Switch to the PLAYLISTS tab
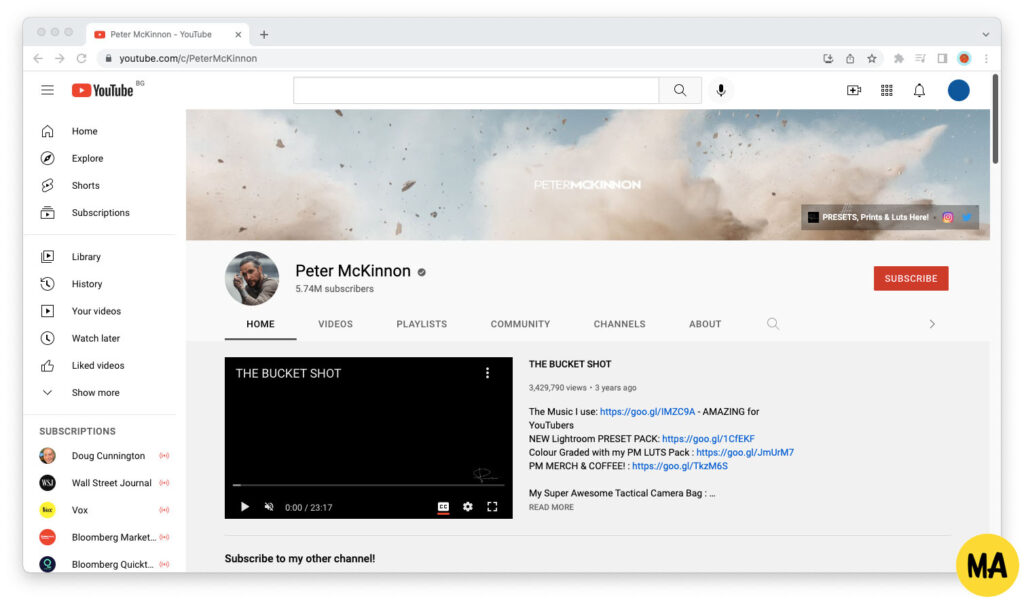This screenshot has height=601, width=1024. tap(421, 324)
